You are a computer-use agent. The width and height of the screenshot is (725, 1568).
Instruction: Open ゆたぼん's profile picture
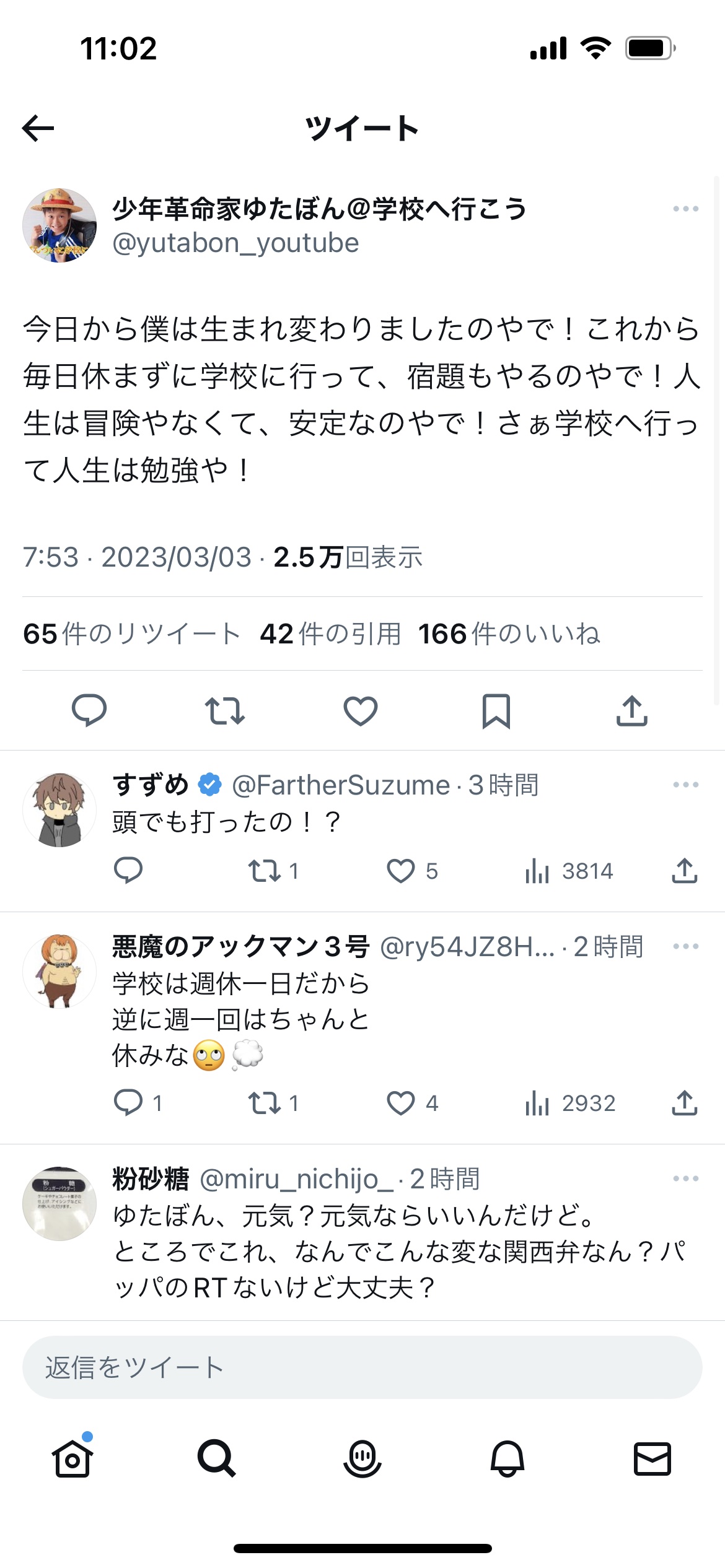[59, 225]
